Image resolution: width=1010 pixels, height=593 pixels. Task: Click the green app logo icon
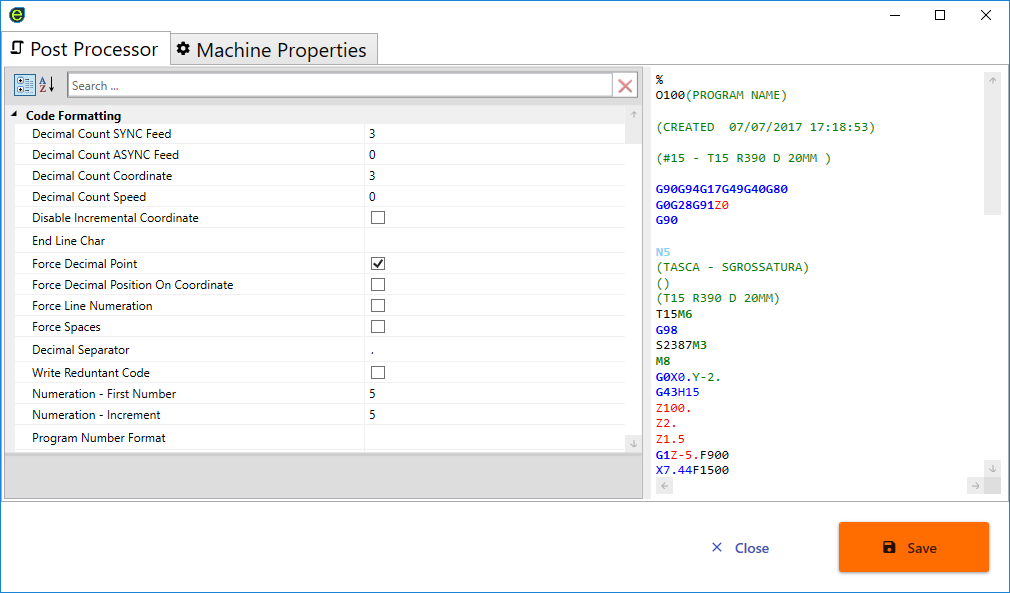coord(17,15)
